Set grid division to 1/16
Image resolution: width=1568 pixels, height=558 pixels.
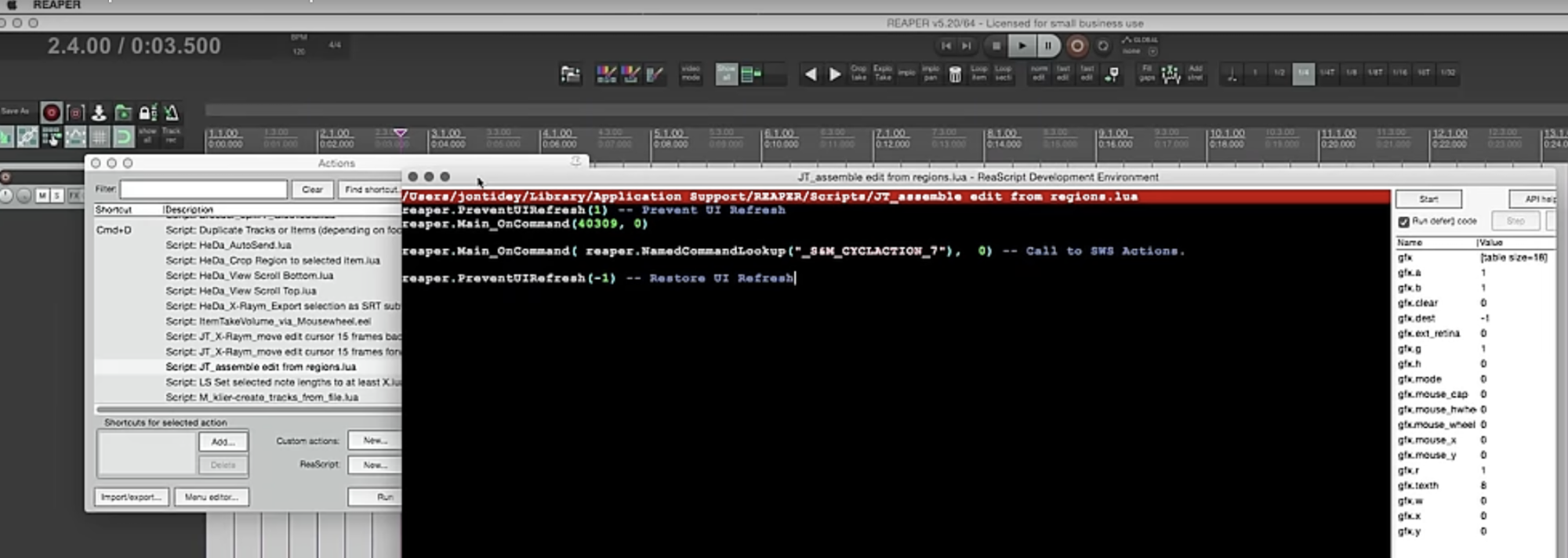tap(1399, 74)
